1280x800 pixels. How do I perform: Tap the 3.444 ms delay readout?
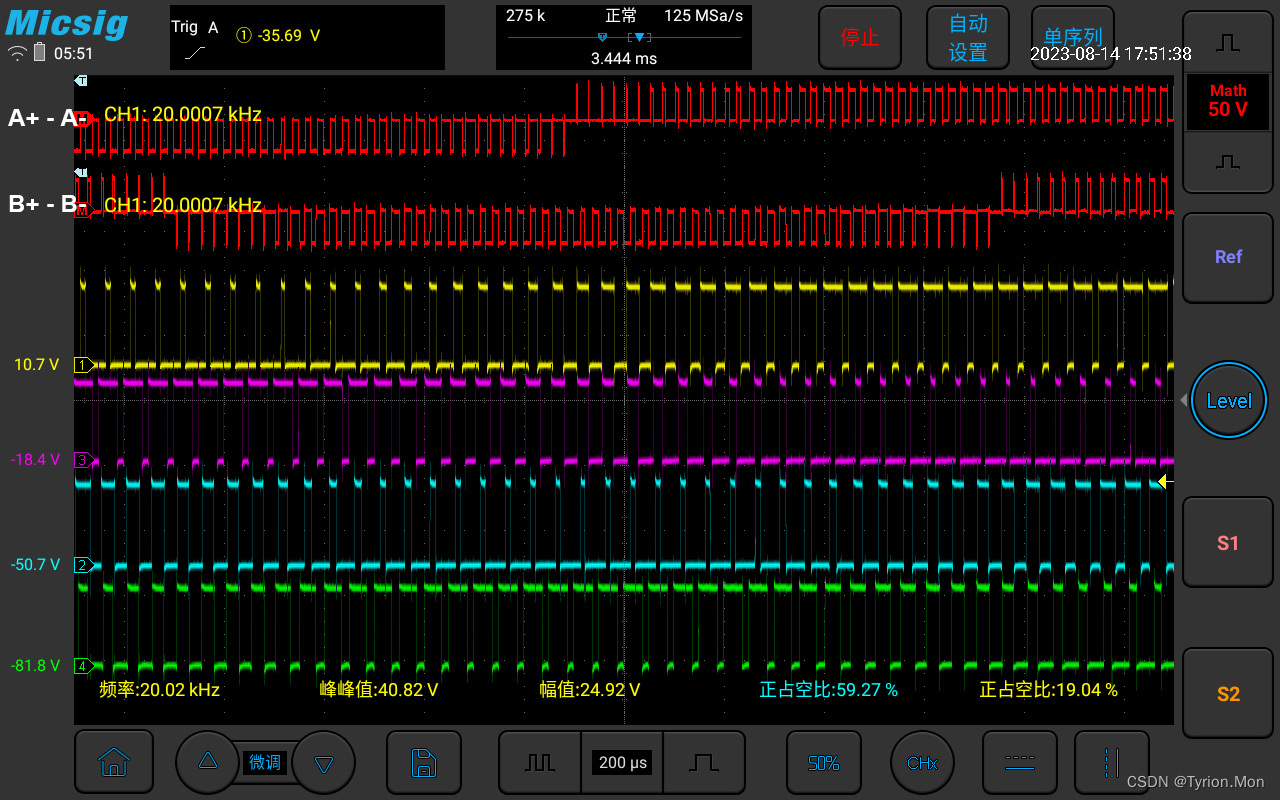pos(624,59)
